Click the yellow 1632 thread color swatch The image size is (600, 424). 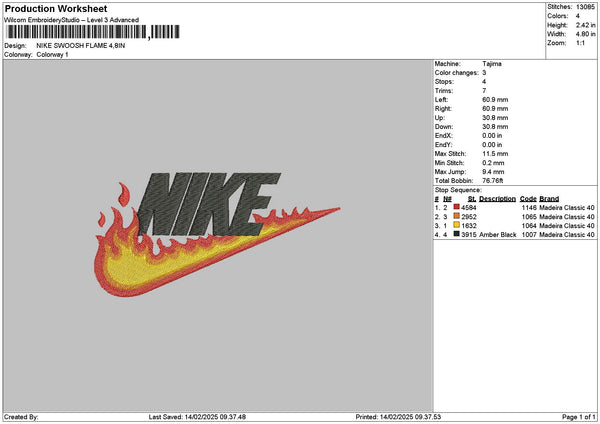[457, 225]
